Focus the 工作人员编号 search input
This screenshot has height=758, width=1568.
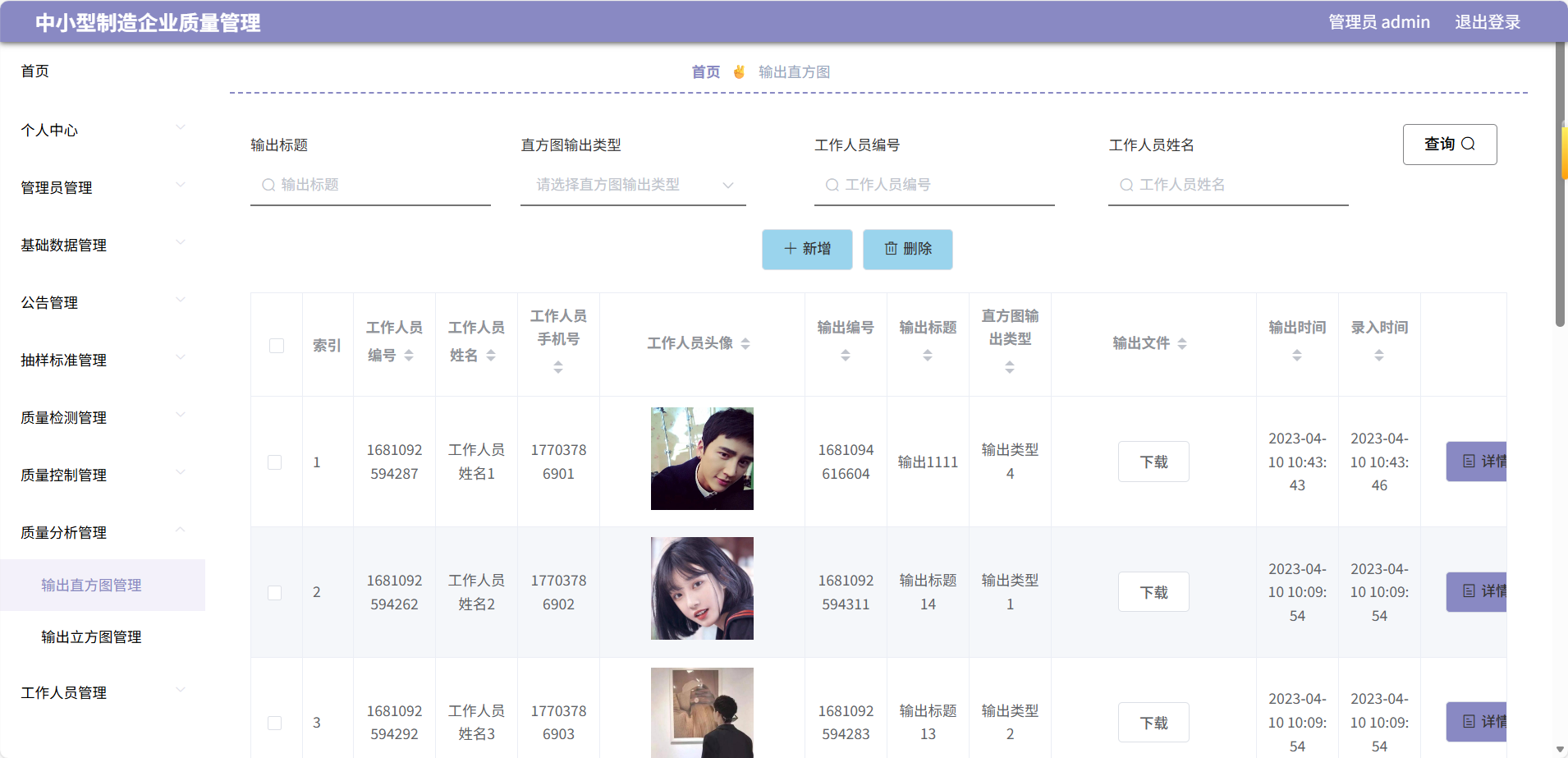[934, 185]
